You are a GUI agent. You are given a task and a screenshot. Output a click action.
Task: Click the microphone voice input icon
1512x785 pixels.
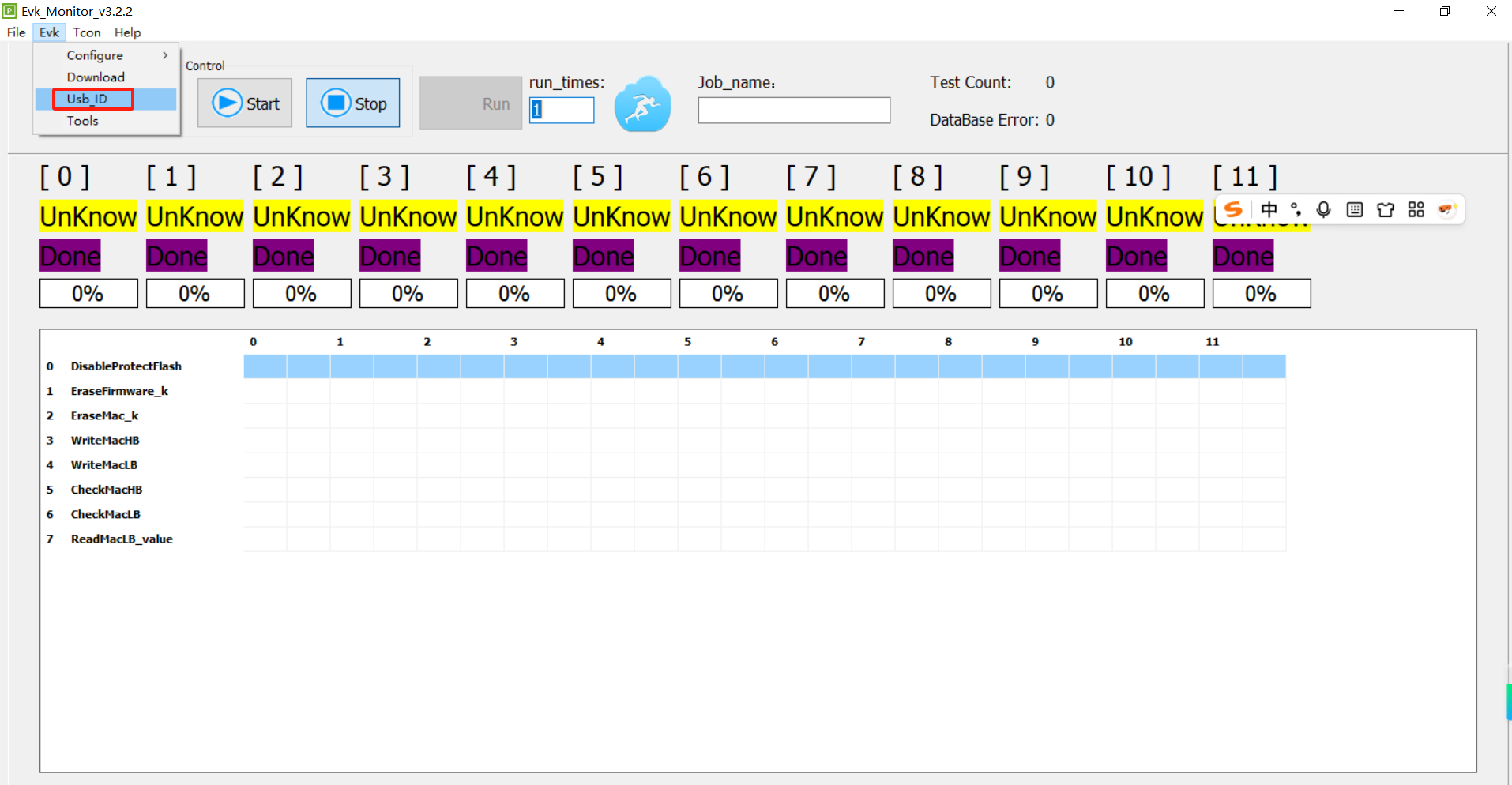pyautogui.click(x=1324, y=209)
